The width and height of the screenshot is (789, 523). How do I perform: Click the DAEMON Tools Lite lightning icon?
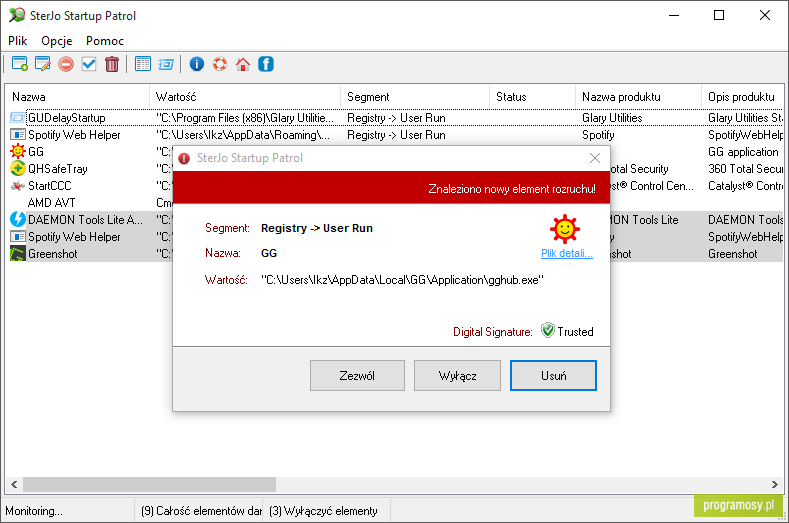click(18, 219)
